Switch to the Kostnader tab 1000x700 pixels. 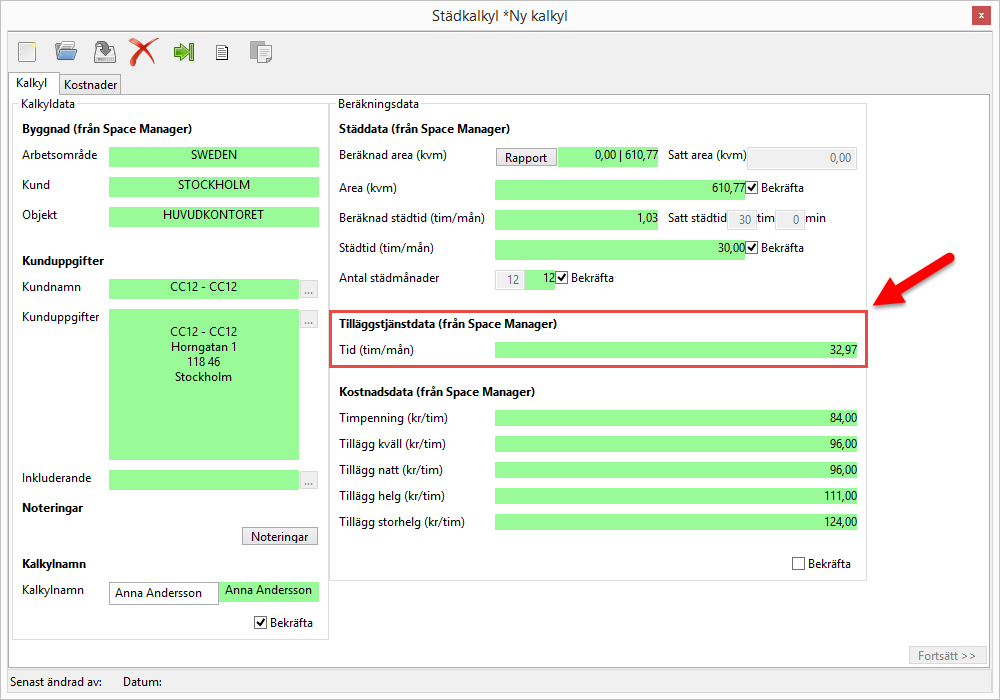(x=91, y=85)
